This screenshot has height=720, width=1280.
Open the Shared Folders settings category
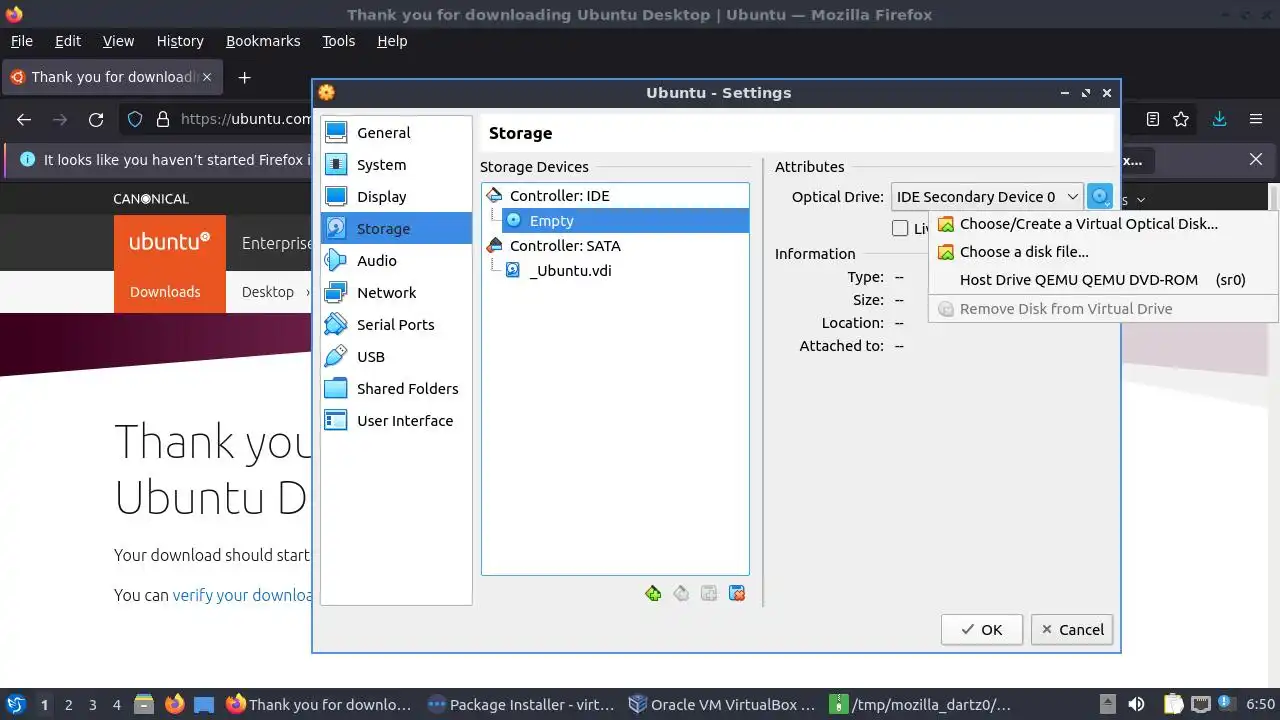tap(396, 389)
